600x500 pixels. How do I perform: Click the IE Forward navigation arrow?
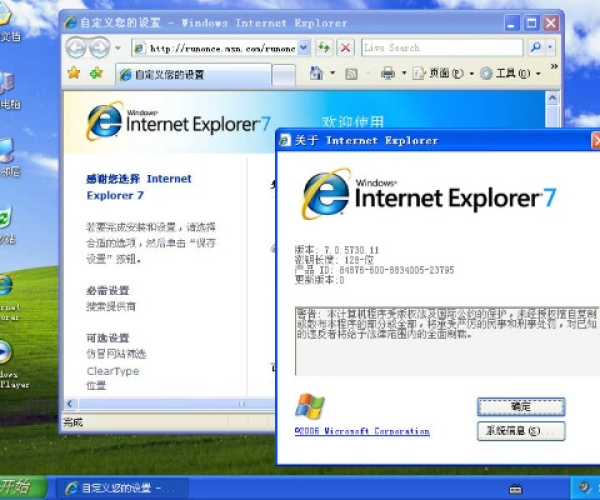coord(99,48)
